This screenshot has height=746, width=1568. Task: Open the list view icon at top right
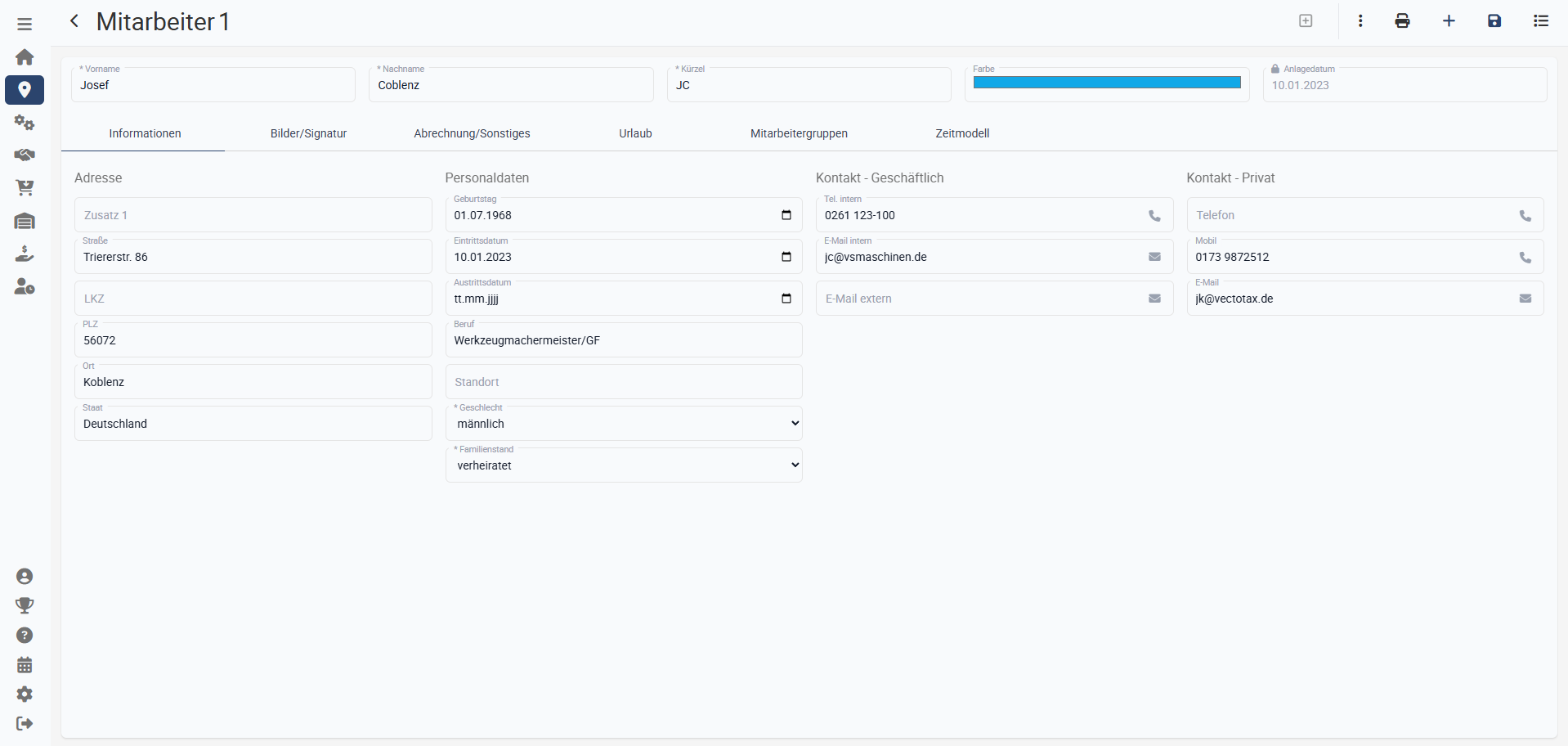(1541, 21)
